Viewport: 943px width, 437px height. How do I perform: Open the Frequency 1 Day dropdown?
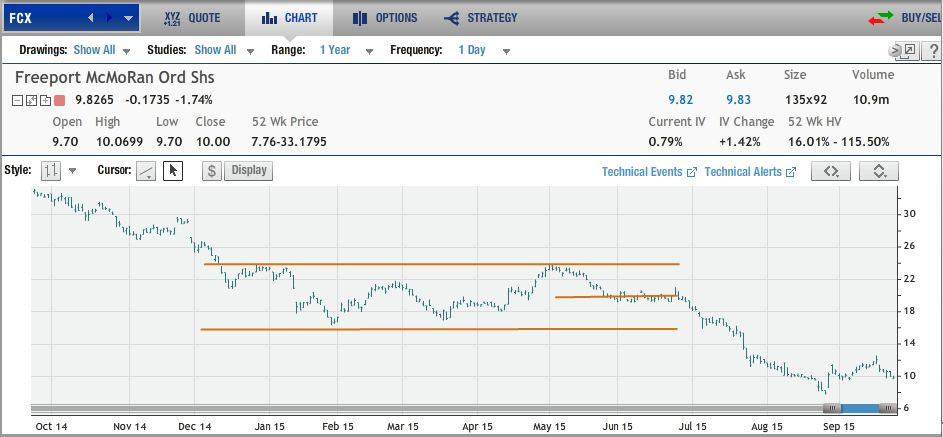(484, 50)
